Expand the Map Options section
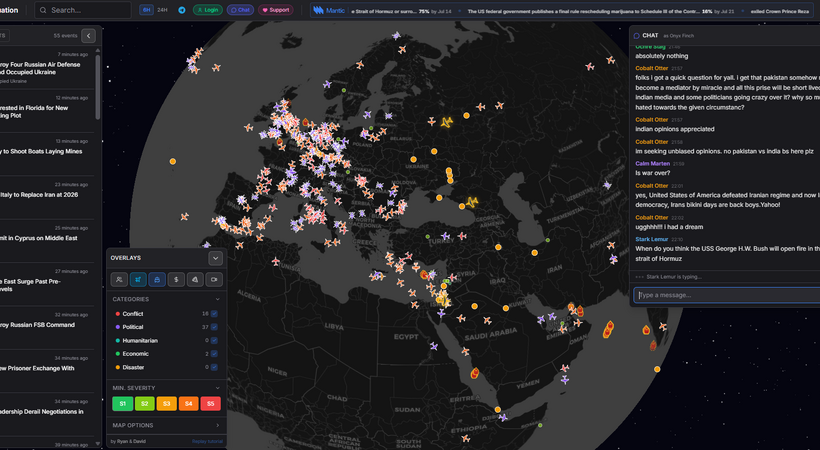 pyautogui.click(x=165, y=425)
